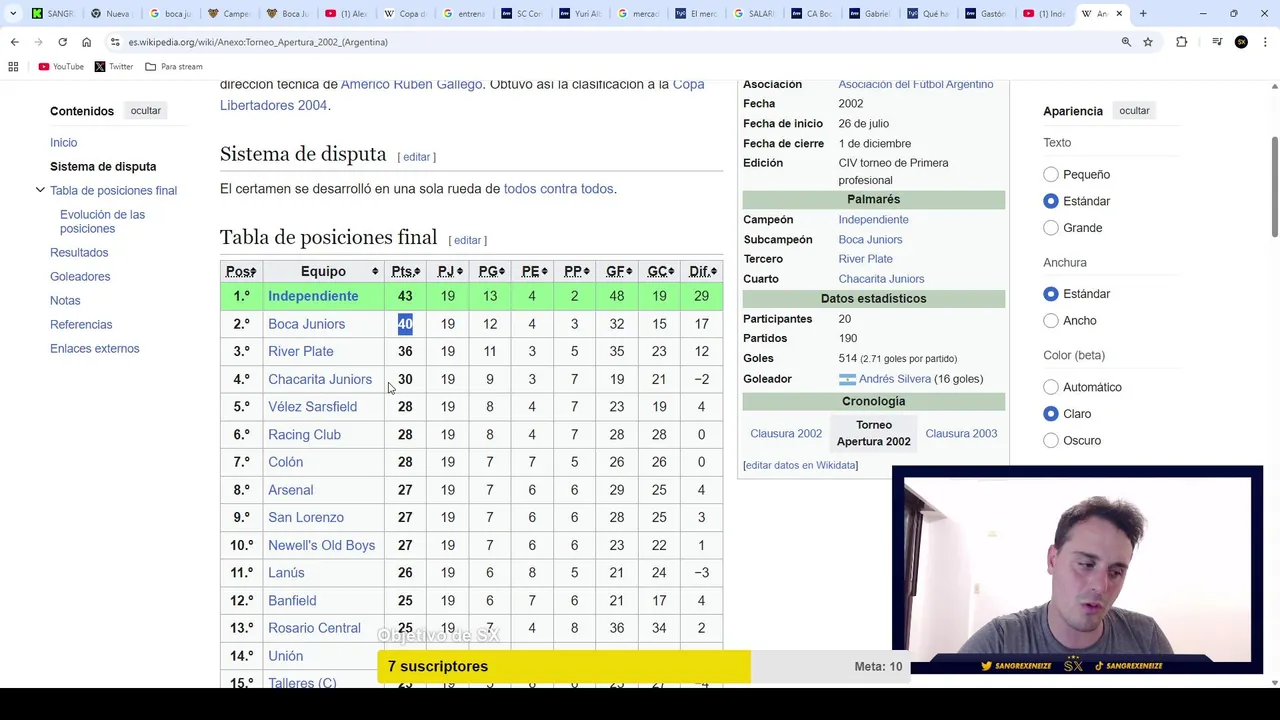The height and width of the screenshot is (720, 1280).
Task: Select Estándar text size
Action: (1051, 201)
